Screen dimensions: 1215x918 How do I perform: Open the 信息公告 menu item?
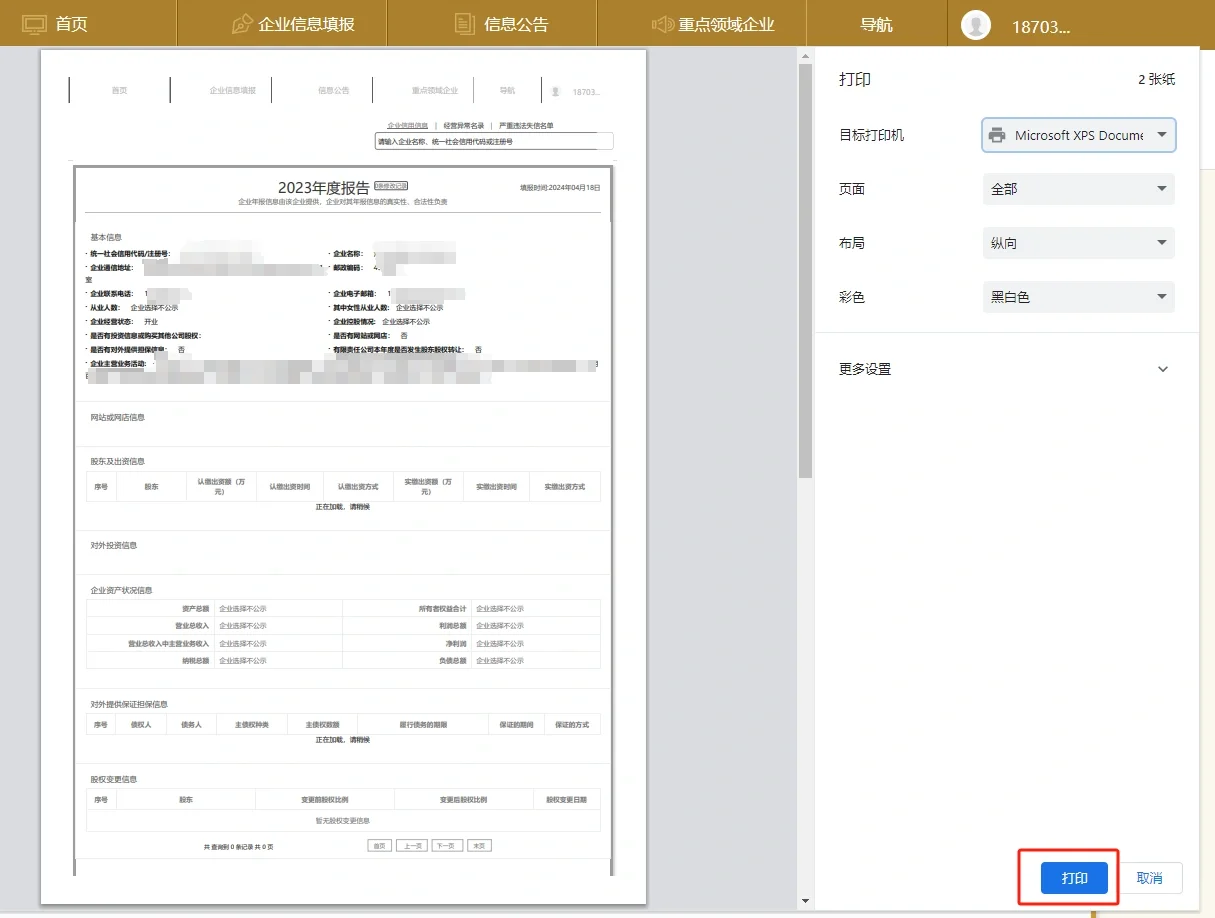click(516, 24)
